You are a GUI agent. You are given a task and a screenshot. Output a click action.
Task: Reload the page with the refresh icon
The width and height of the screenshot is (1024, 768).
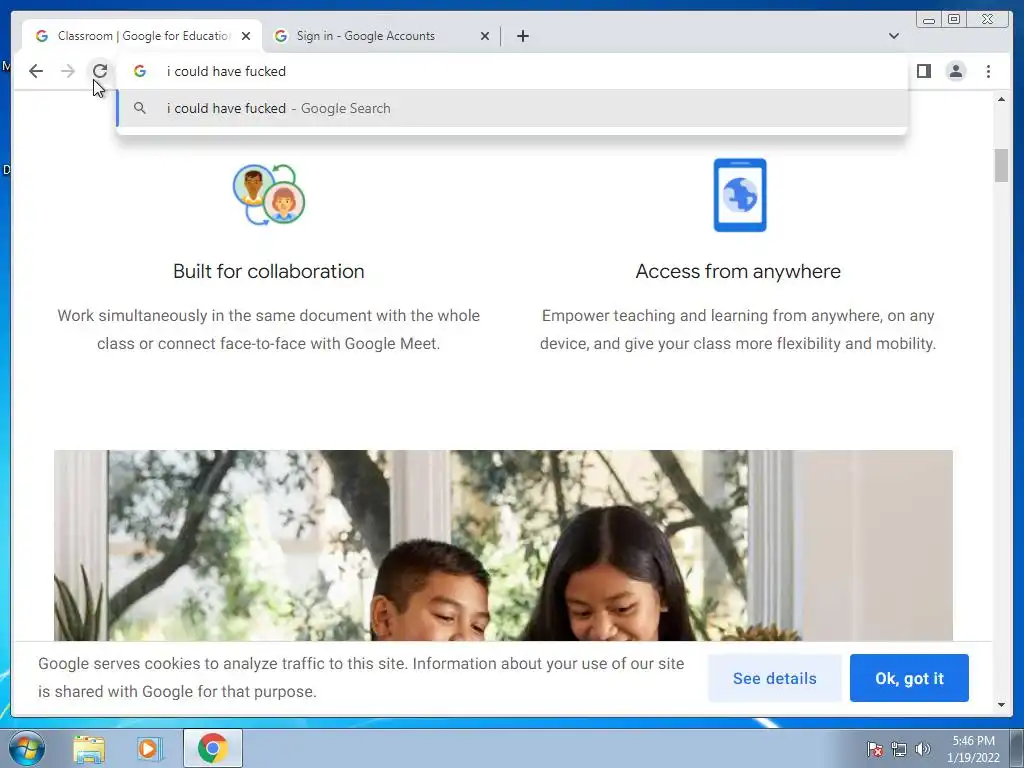pos(100,71)
